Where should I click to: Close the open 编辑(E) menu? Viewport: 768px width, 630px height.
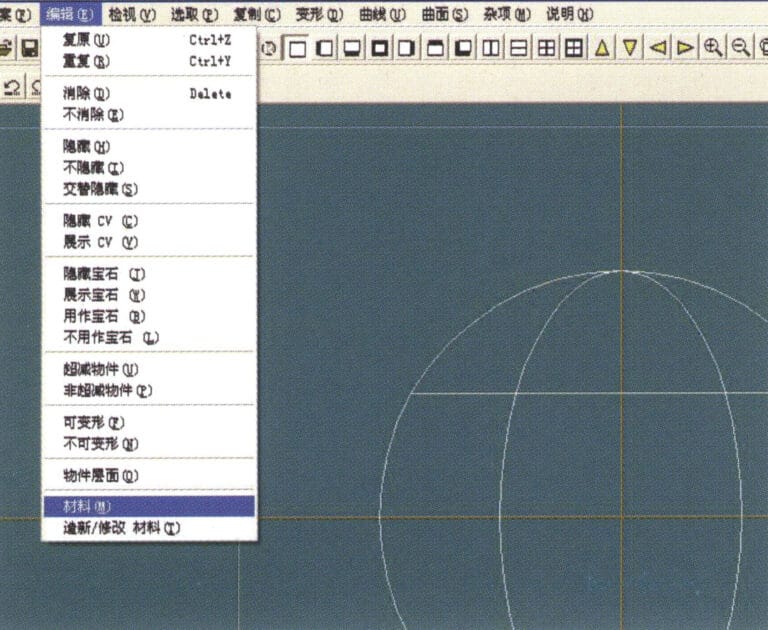[71, 14]
